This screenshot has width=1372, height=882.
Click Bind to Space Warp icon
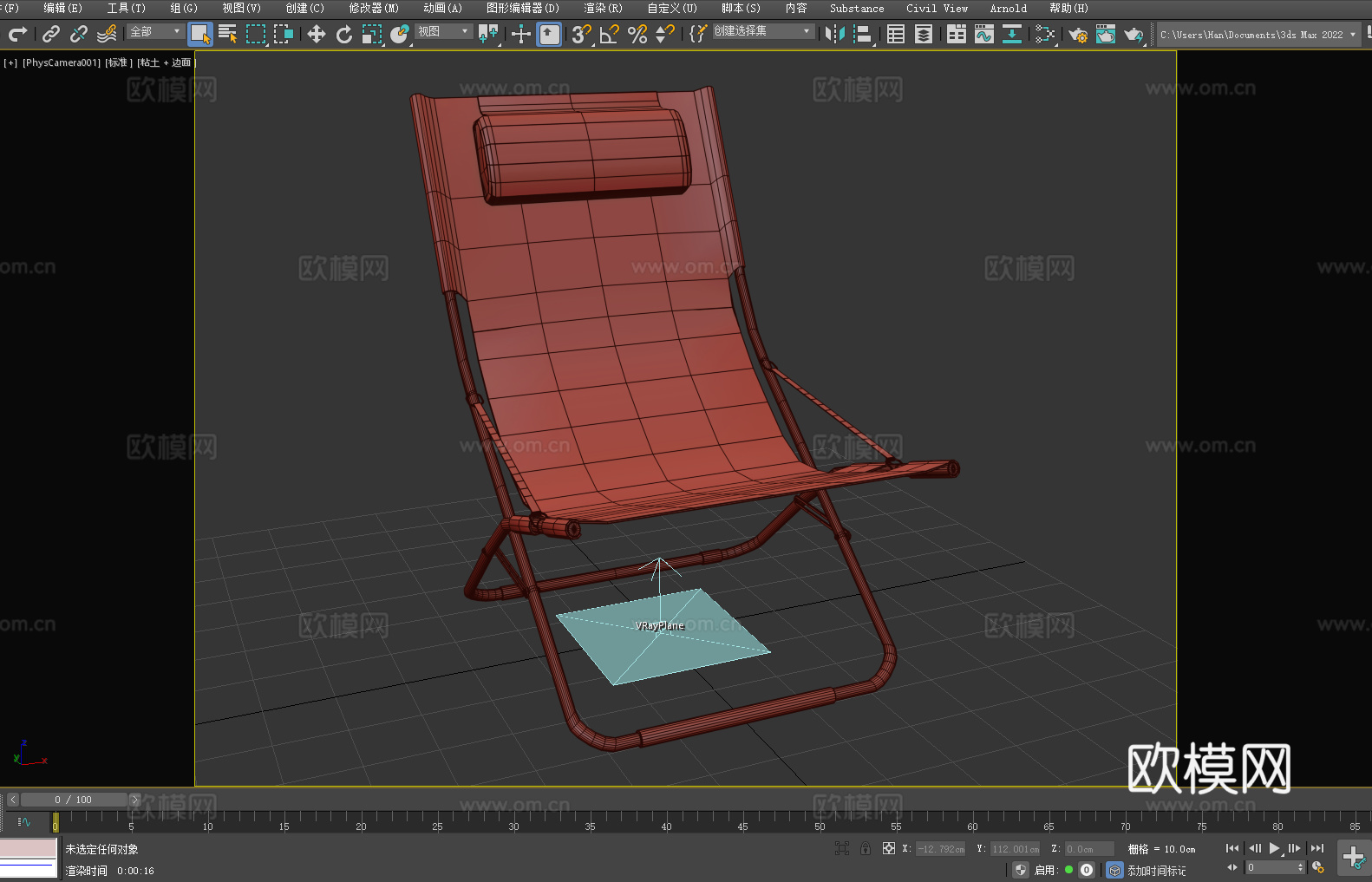(107, 34)
